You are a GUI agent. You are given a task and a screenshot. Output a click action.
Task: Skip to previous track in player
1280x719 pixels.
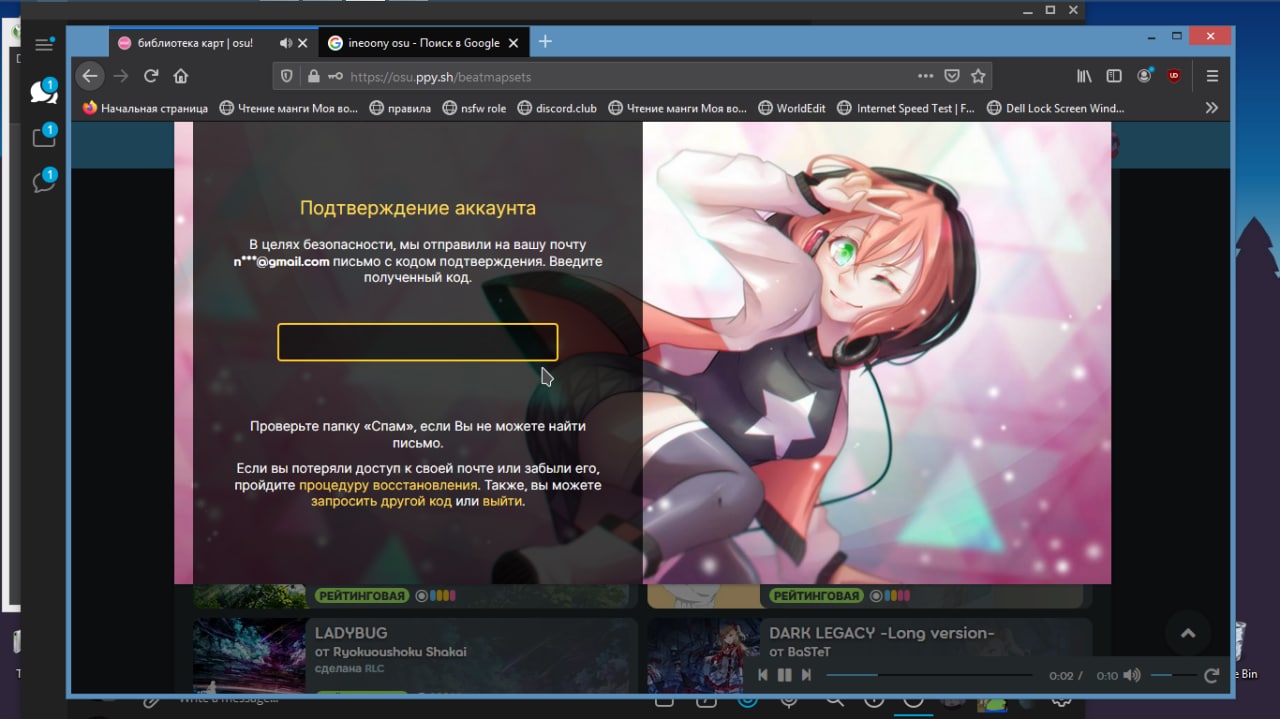(x=763, y=675)
